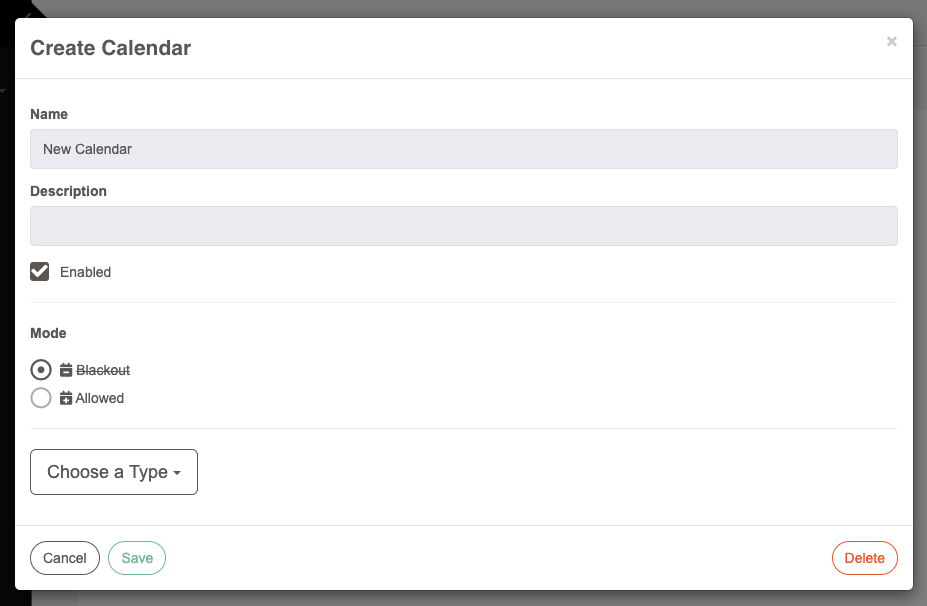The image size is (927, 606).
Task: Click the Create Calendar dialog title
Action: tap(111, 48)
